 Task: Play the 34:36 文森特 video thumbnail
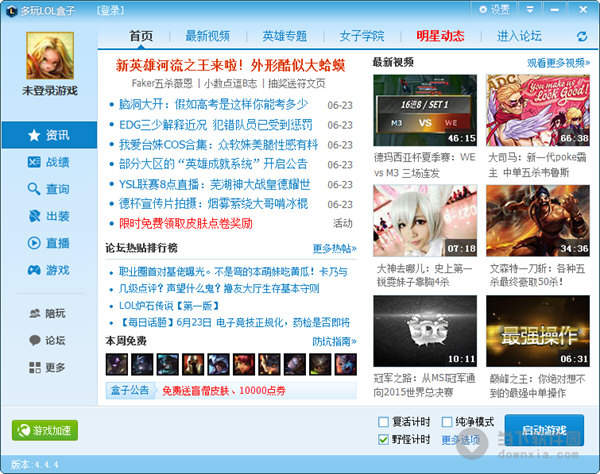click(538, 221)
